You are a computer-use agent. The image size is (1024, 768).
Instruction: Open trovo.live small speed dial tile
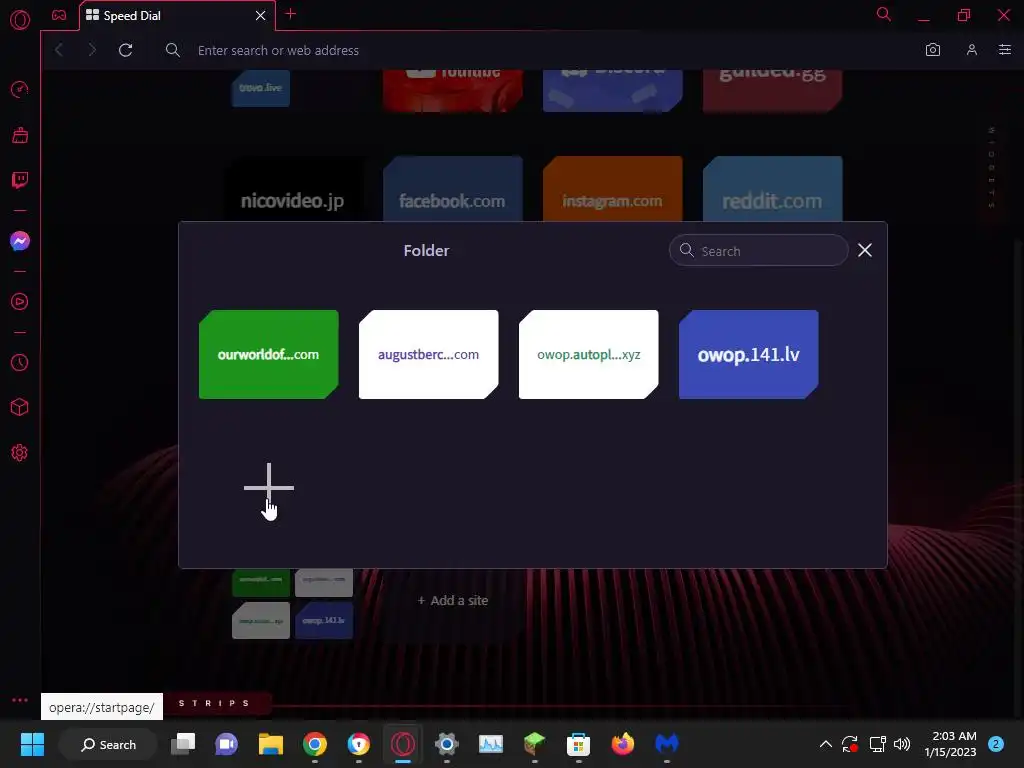(x=261, y=88)
